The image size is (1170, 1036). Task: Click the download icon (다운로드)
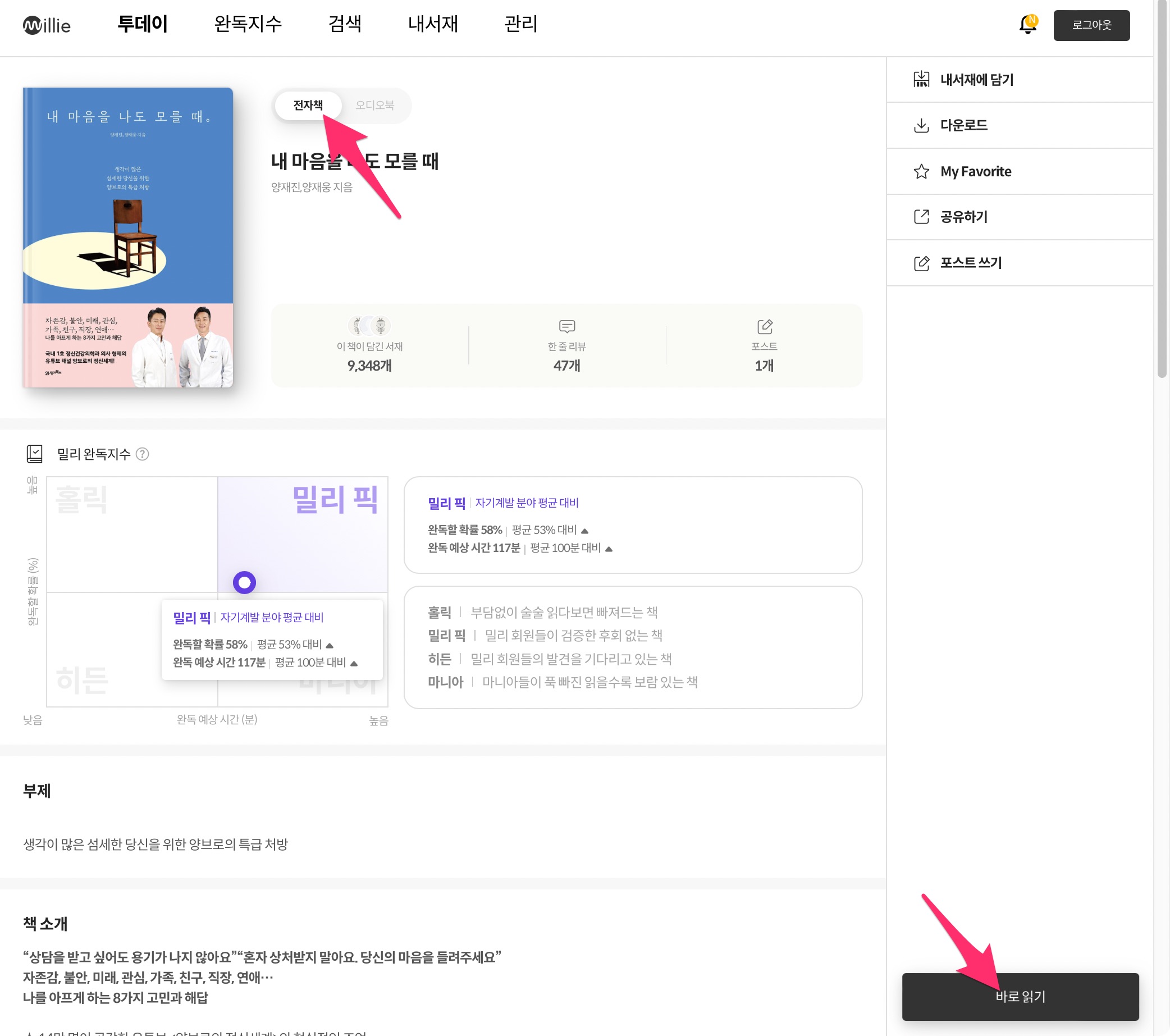921,125
